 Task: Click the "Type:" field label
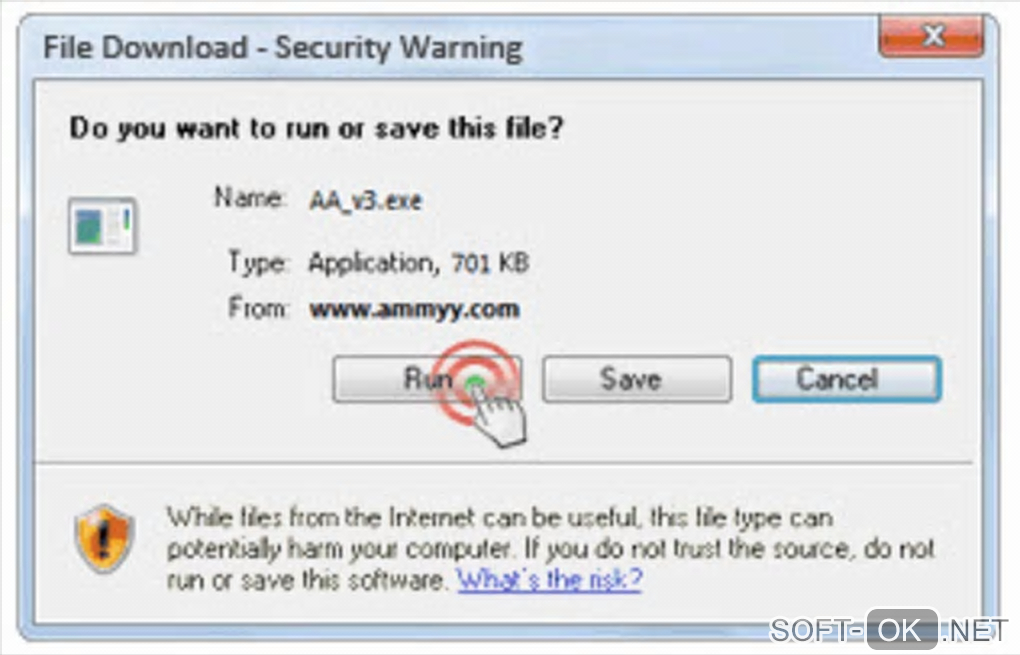click(x=257, y=263)
